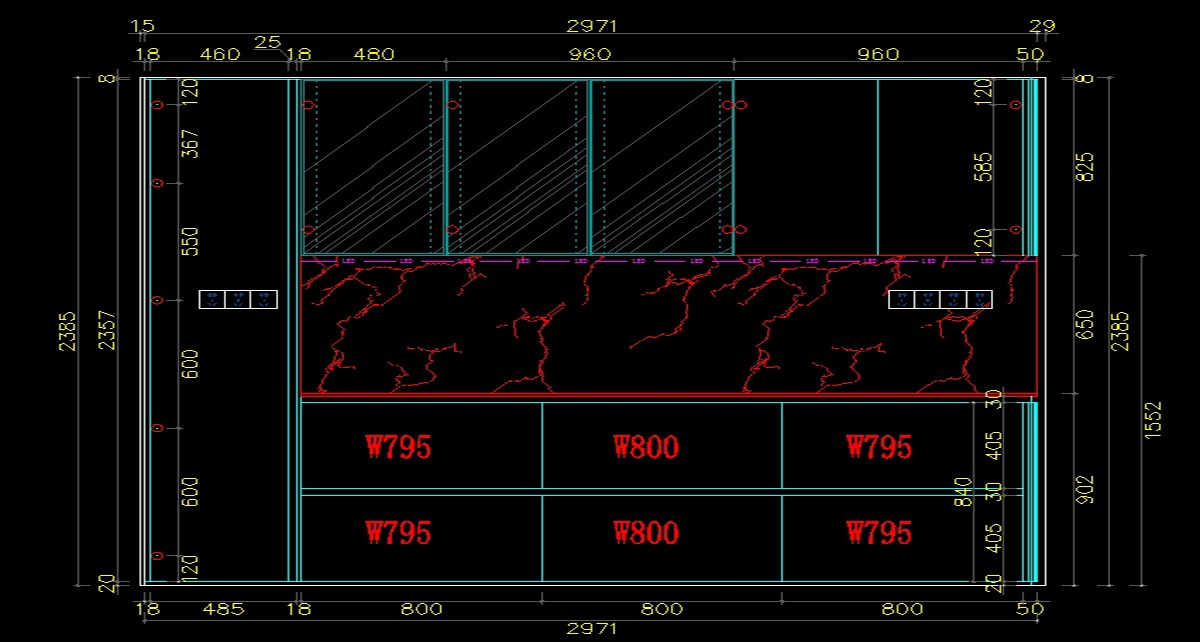The width and height of the screenshot is (1200, 642).
Task: Click the 1552 vertical dimension text
Action: pyautogui.click(x=1154, y=419)
